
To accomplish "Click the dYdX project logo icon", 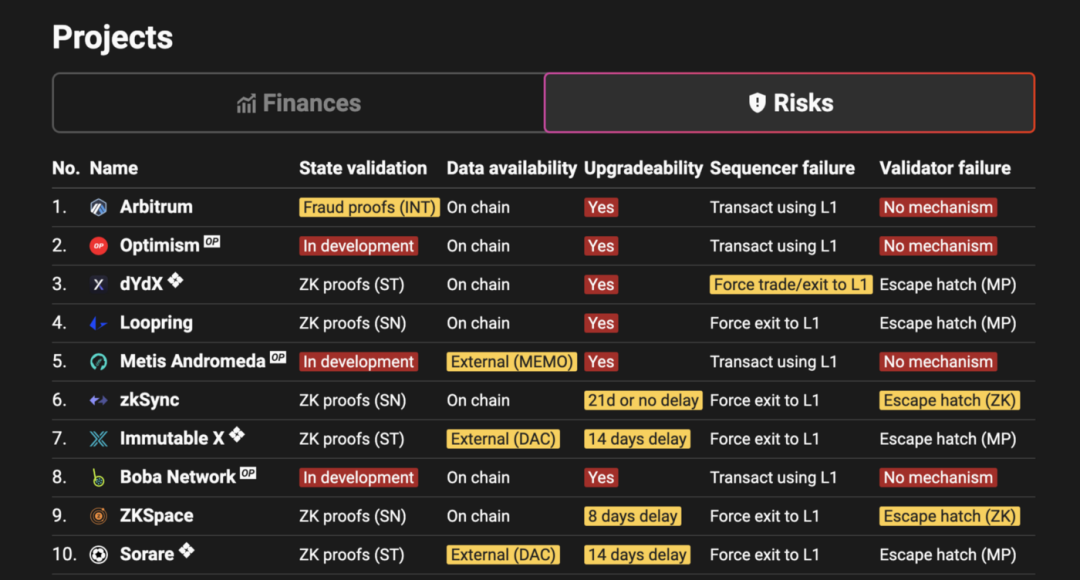I will [x=98, y=285].
